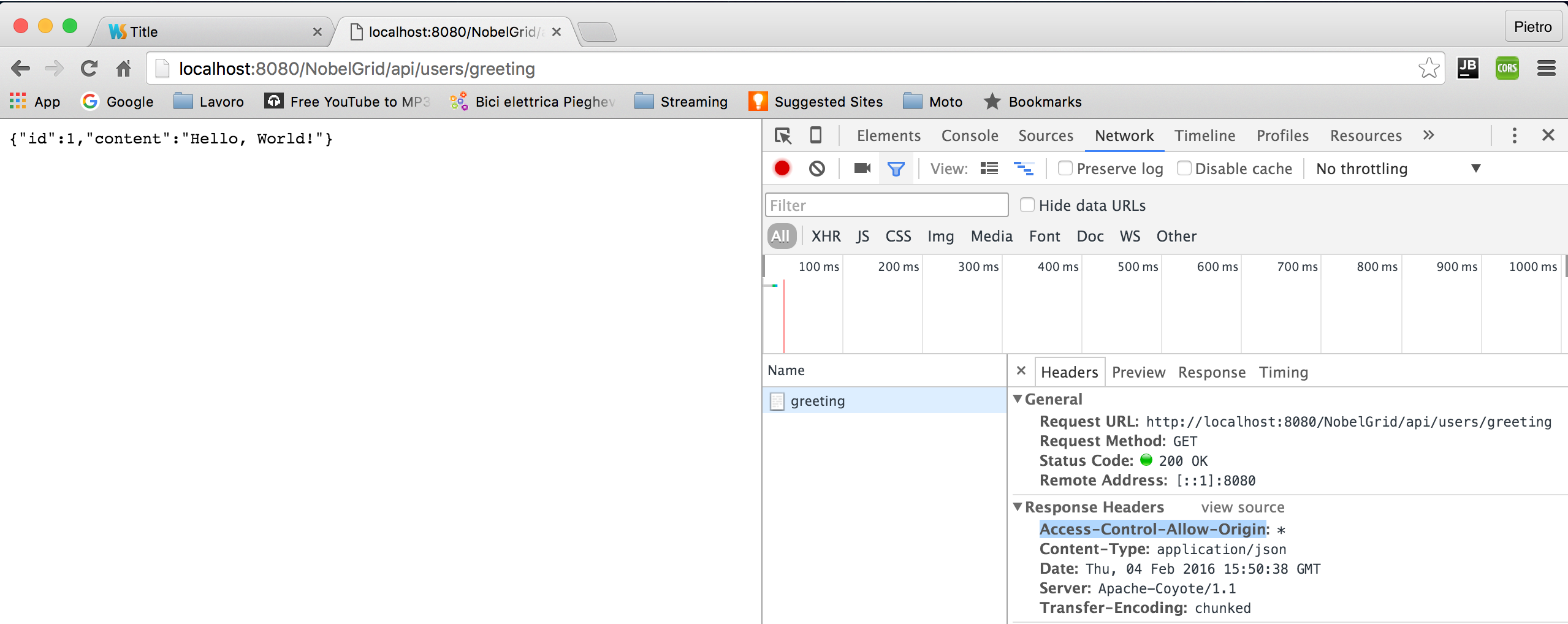Tick the Hide data URLs checkbox
This screenshot has width=1568, height=624.
(1027, 205)
